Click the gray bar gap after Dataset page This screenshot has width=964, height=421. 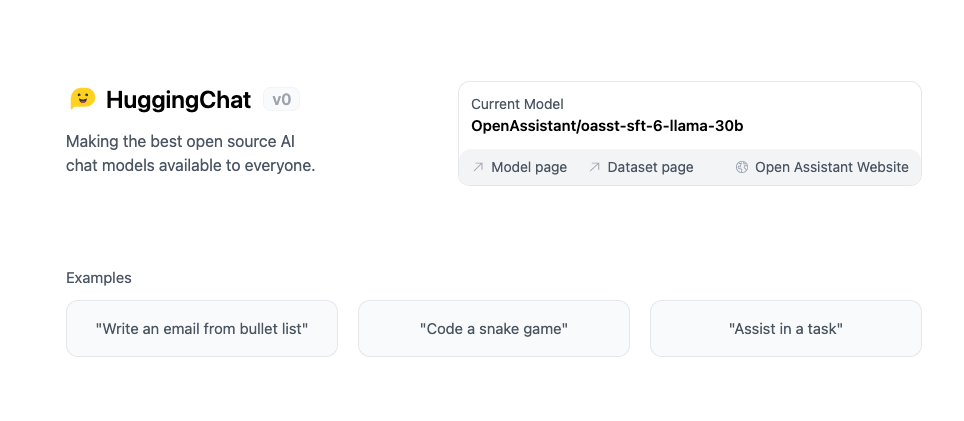(x=714, y=167)
